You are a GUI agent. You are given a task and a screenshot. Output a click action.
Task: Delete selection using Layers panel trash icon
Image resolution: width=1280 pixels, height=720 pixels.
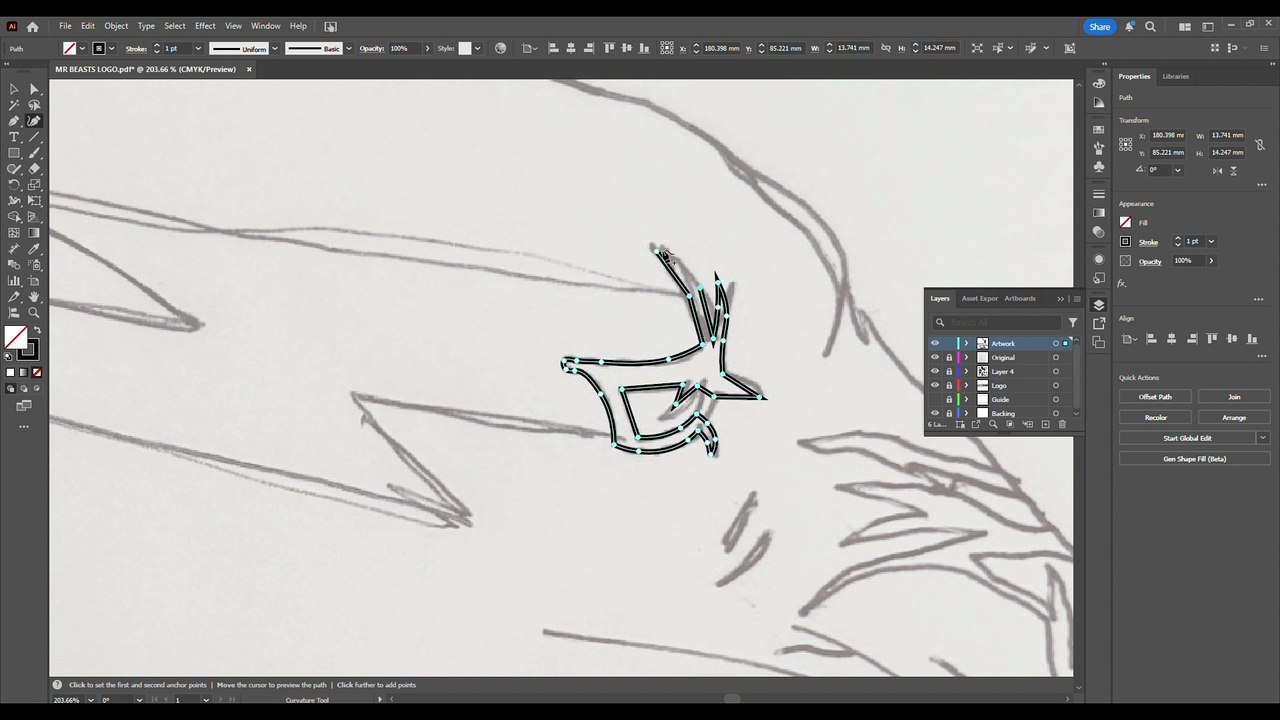pyautogui.click(x=1062, y=424)
